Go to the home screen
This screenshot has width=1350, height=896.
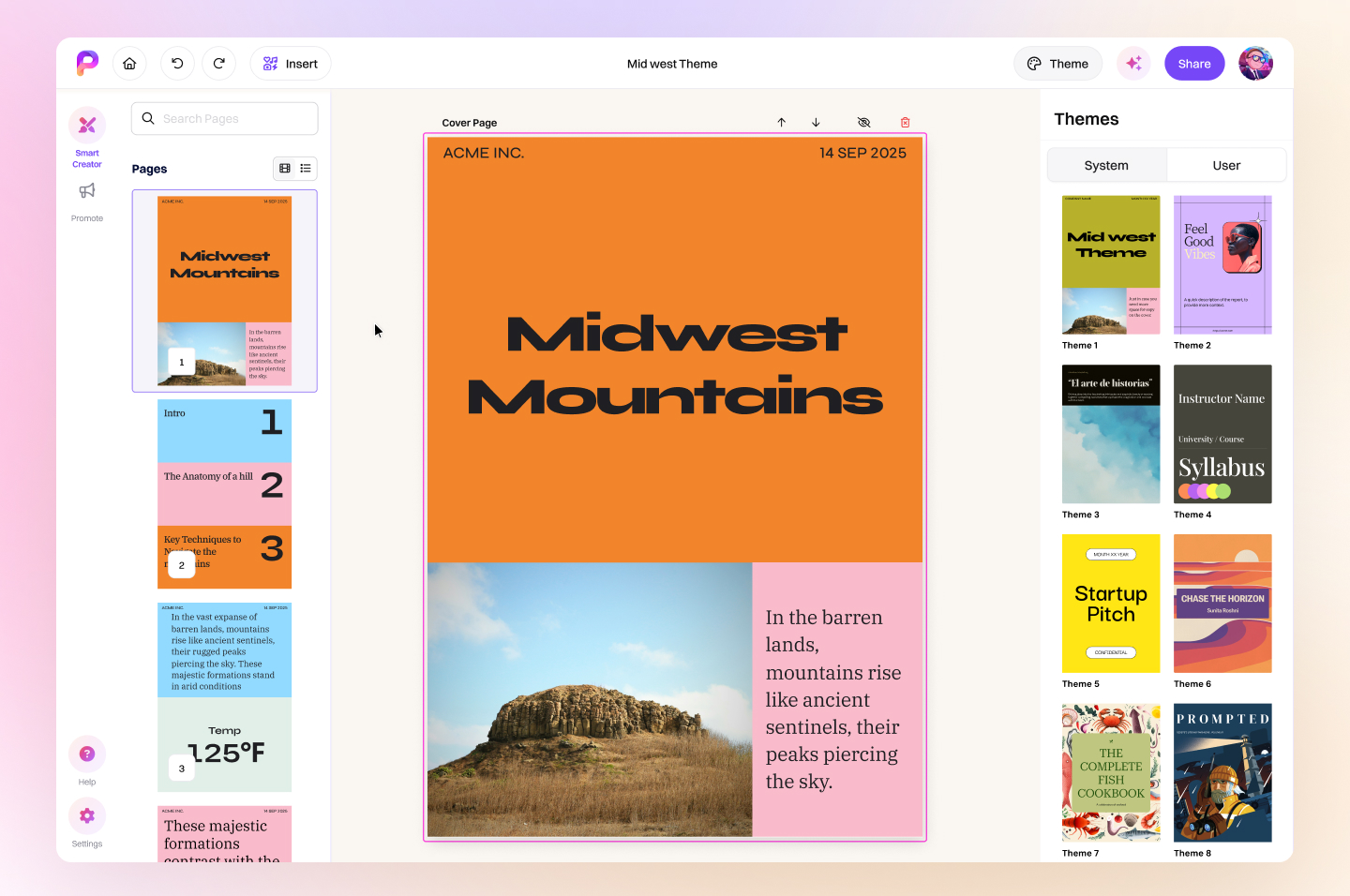pos(129,63)
